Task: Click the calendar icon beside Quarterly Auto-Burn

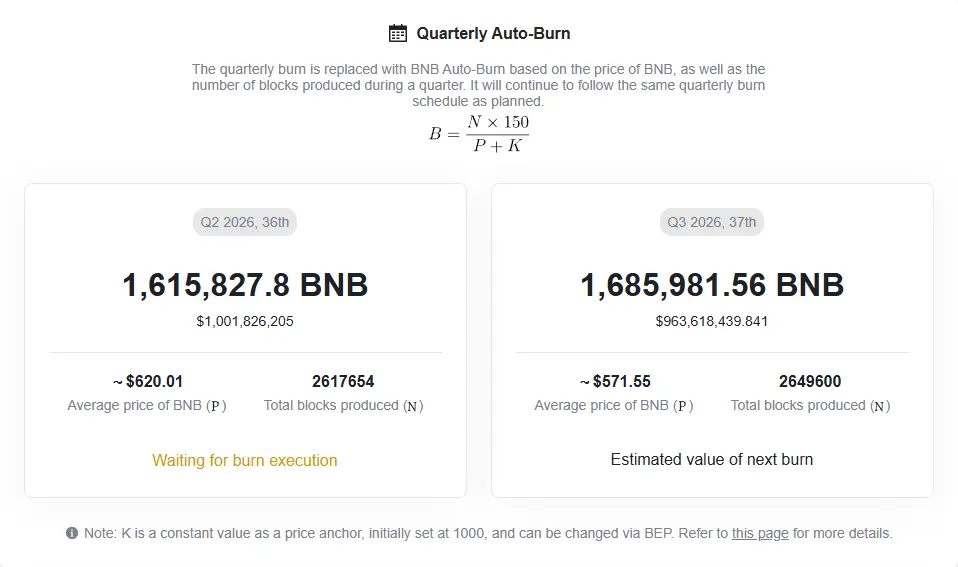Action: tap(398, 33)
